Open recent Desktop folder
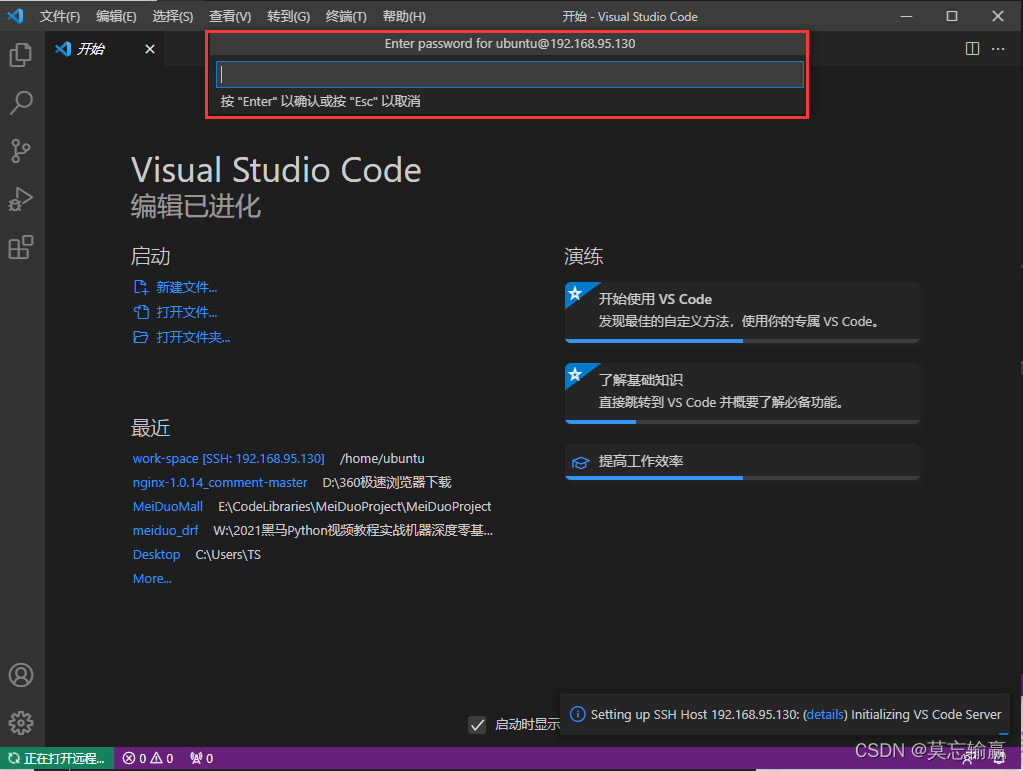 coord(157,554)
